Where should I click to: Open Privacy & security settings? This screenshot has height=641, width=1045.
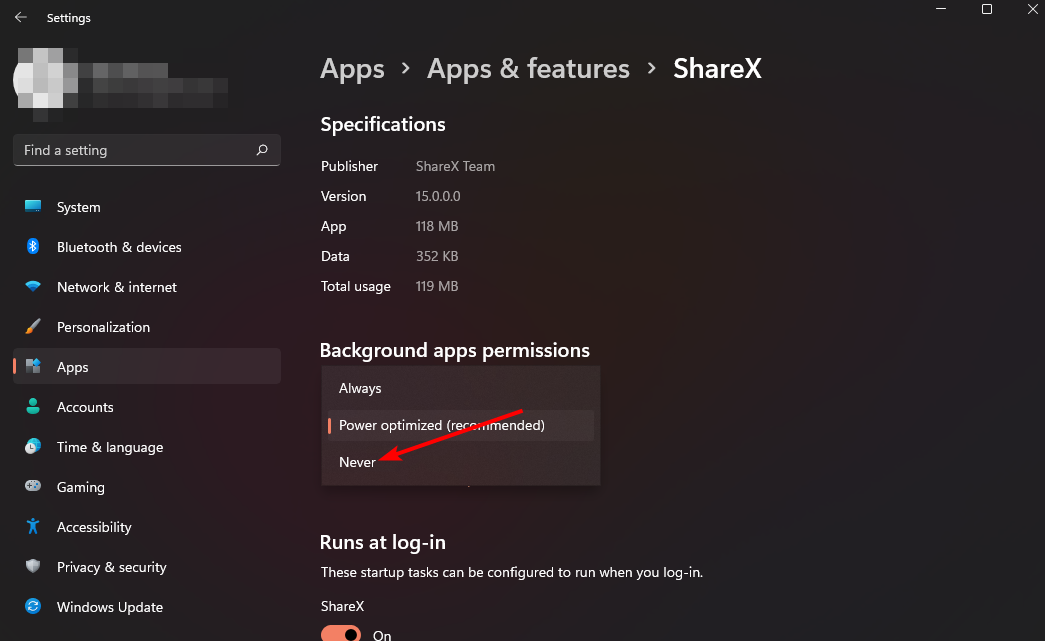(110, 567)
